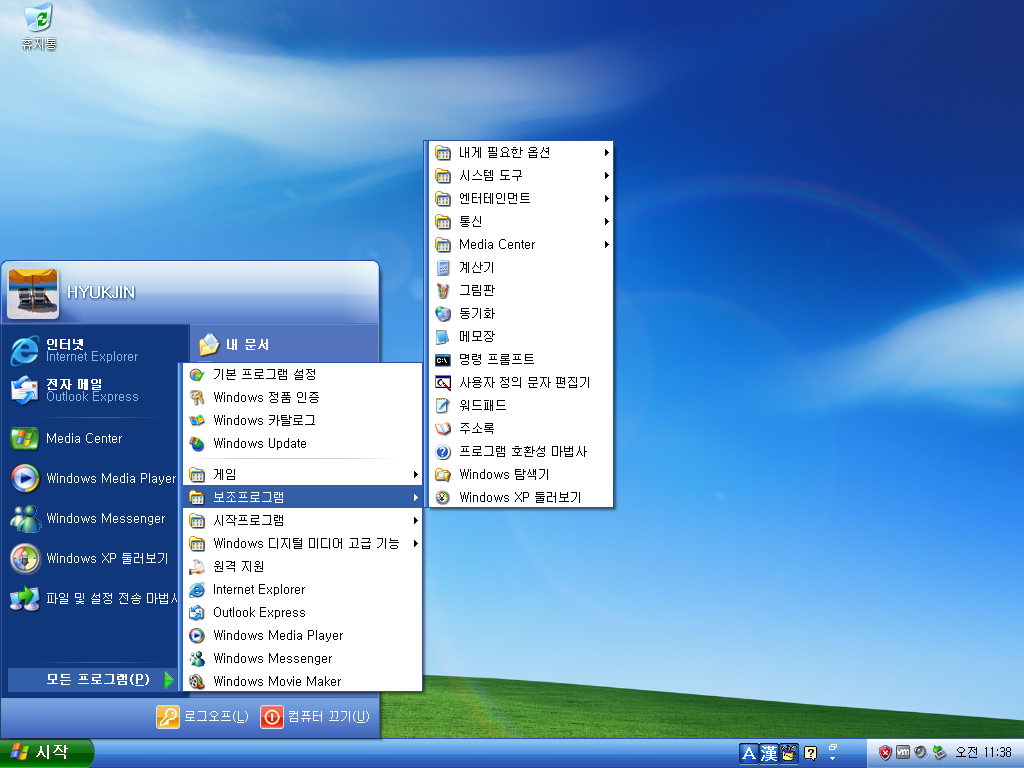The width and height of the screenshot is (1024, 768).
Task: Expand Windows 디지털 미디어 고급 기능 submenu
Action: point(302,543)
